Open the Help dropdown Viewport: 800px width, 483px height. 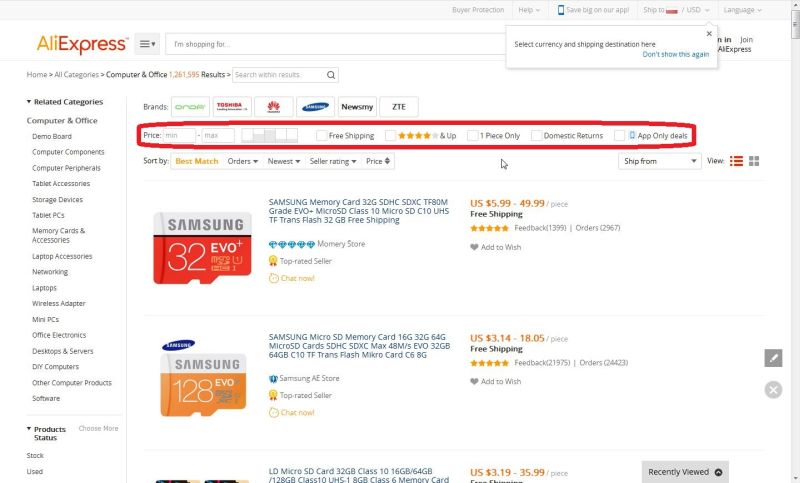click(x=529, y=10)
